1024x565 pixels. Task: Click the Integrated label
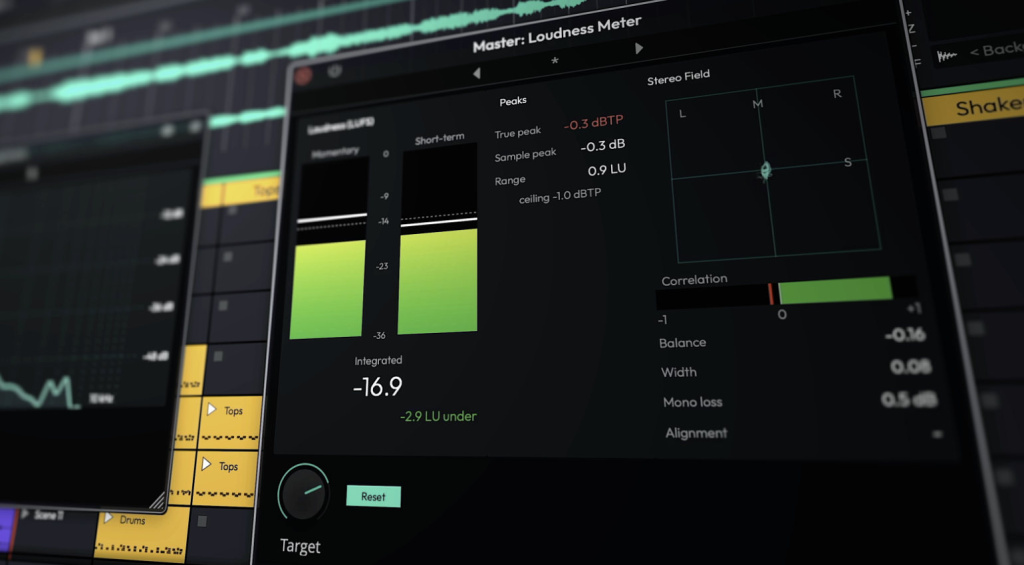pyautogui.click(x=378, y=361)
